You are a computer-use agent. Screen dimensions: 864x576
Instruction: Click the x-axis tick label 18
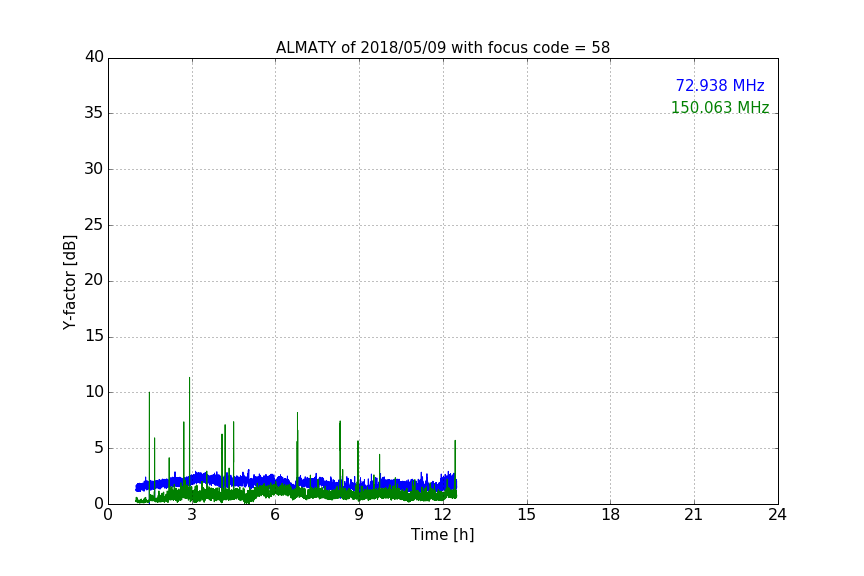(610, 515)
